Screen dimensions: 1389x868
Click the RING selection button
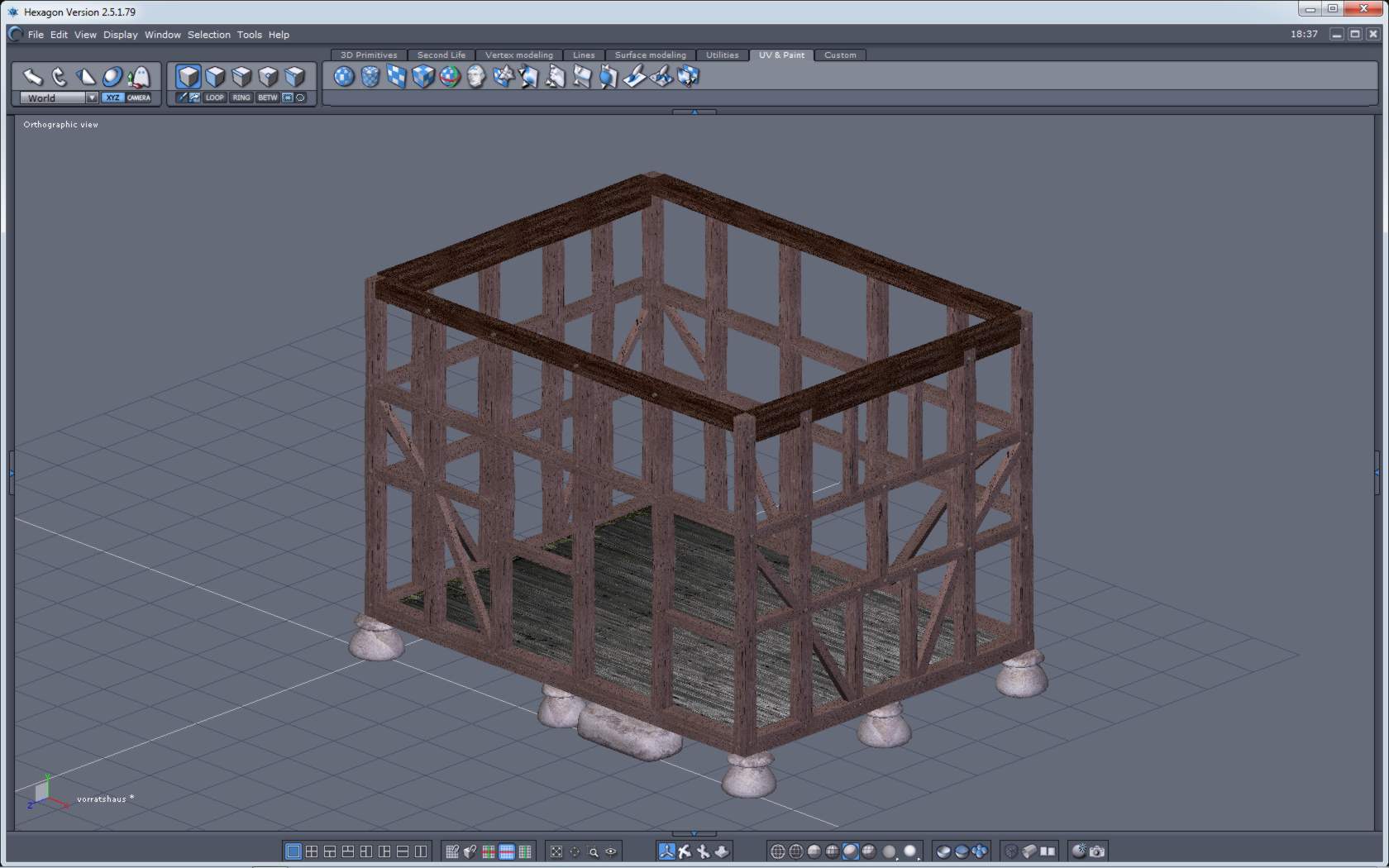(x=241, y=98)
